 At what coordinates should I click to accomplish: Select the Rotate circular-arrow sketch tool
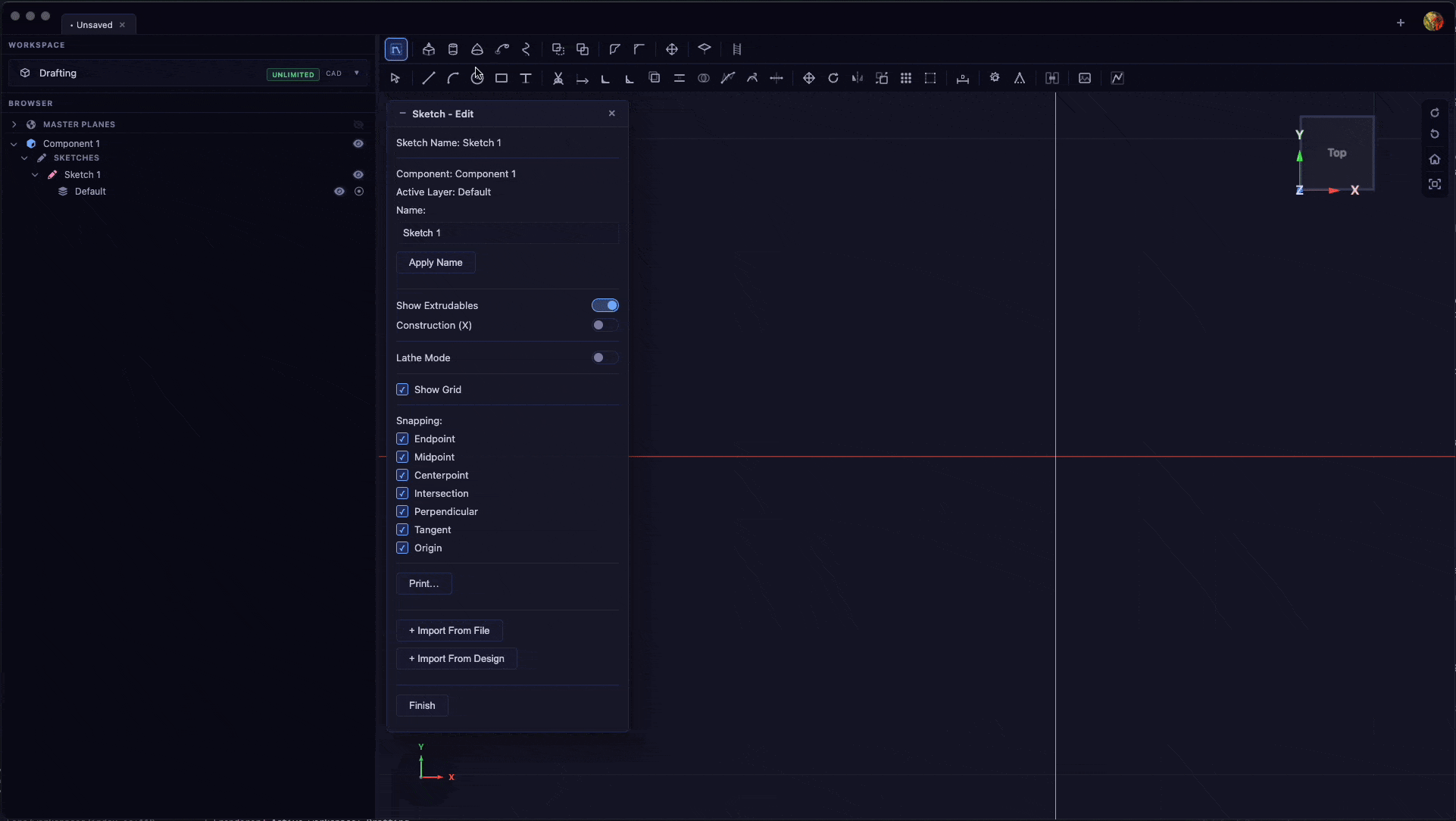(833, 78)
